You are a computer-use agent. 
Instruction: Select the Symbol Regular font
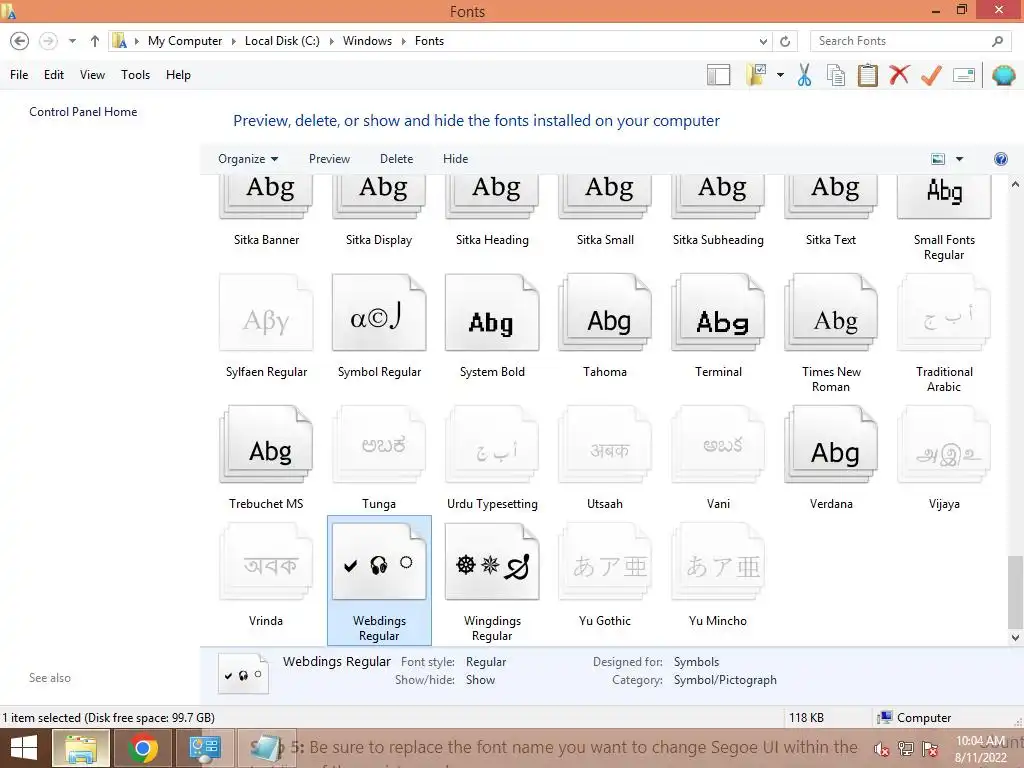(x=379, y=326)
